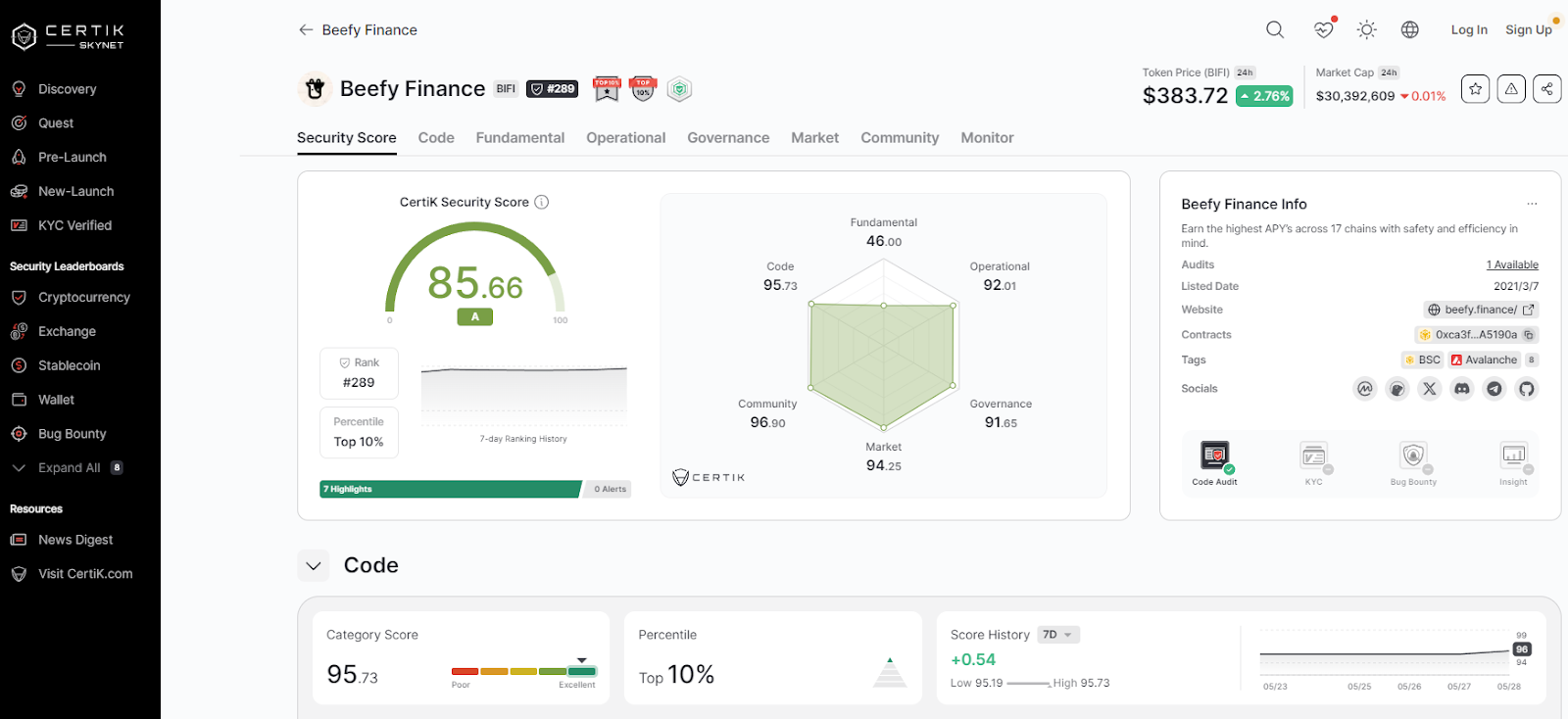This screenshot has width=1568, height=719.
Task: Click the alert triangle report icon
Action: [x=1511, y=89]
